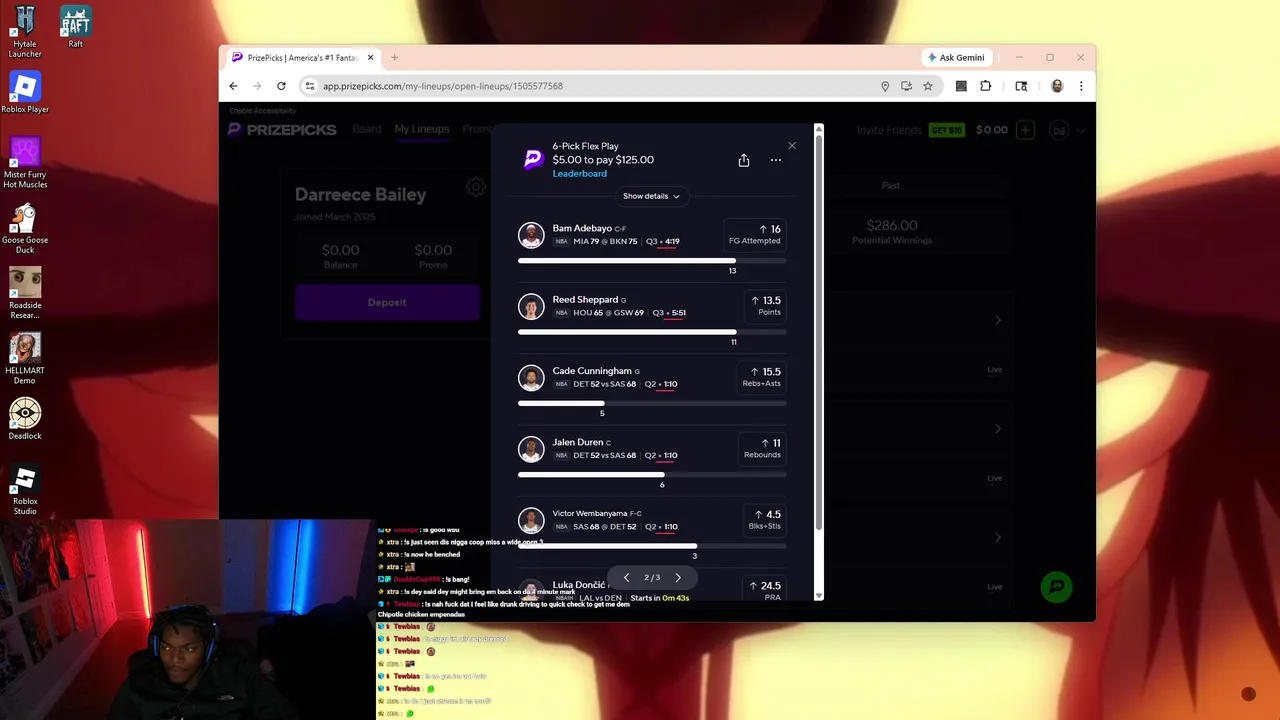
Task: Launch HELLMART Demo from the desktop
Action: pyautogui.click(x=25, y=359)
